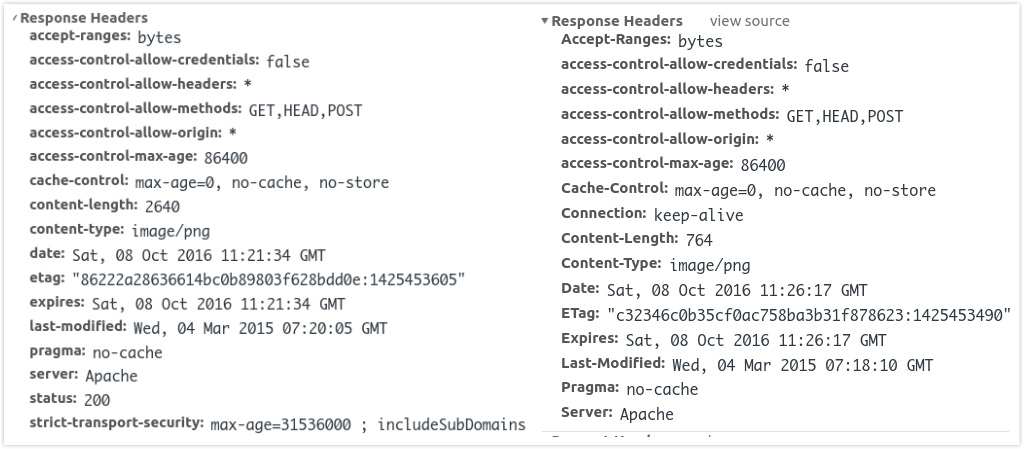The image size is (1024, 449).
Task: Click the capitalized Content-Type header label
Action: pyautogui.click(x=610, y=264)
